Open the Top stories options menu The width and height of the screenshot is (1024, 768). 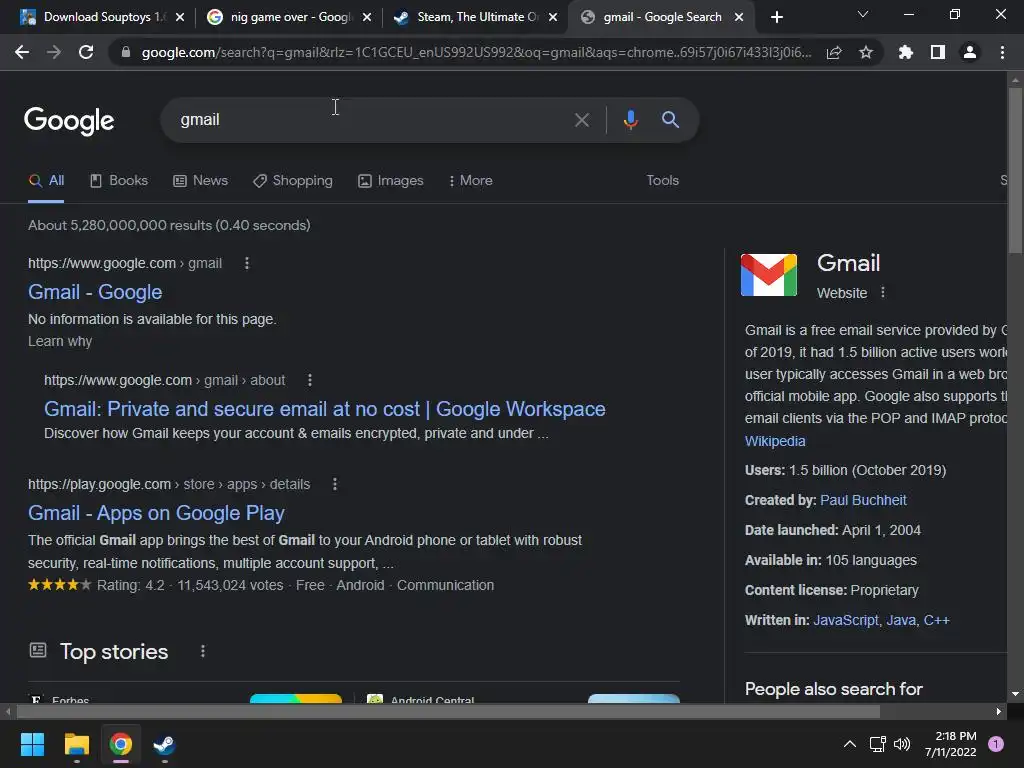(x=203, y=651)
